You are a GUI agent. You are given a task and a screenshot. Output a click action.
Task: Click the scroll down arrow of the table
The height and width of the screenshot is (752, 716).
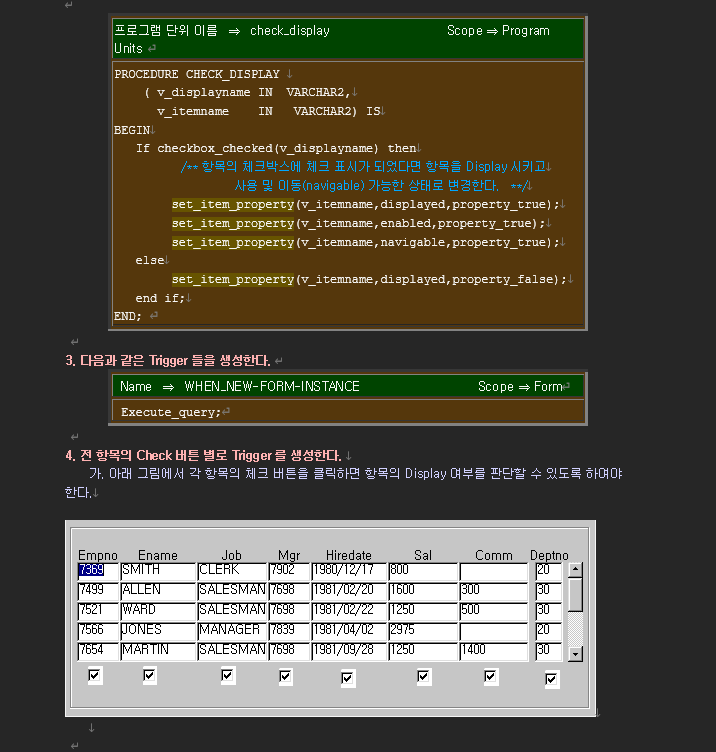point(575,654)
